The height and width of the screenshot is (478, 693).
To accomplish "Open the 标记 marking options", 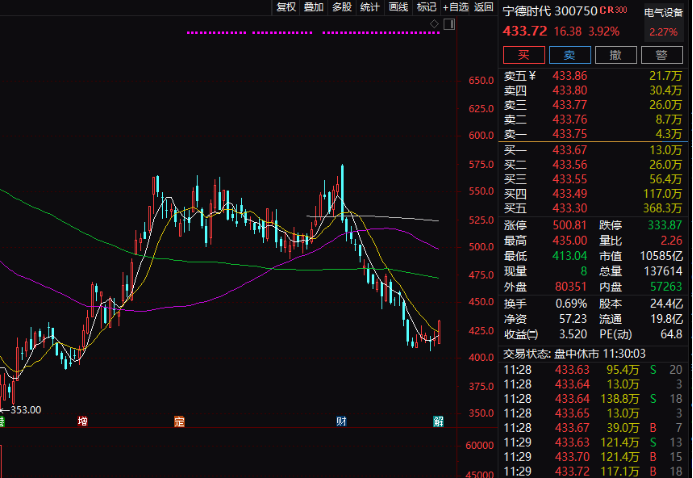I will (x=426, y=7).
